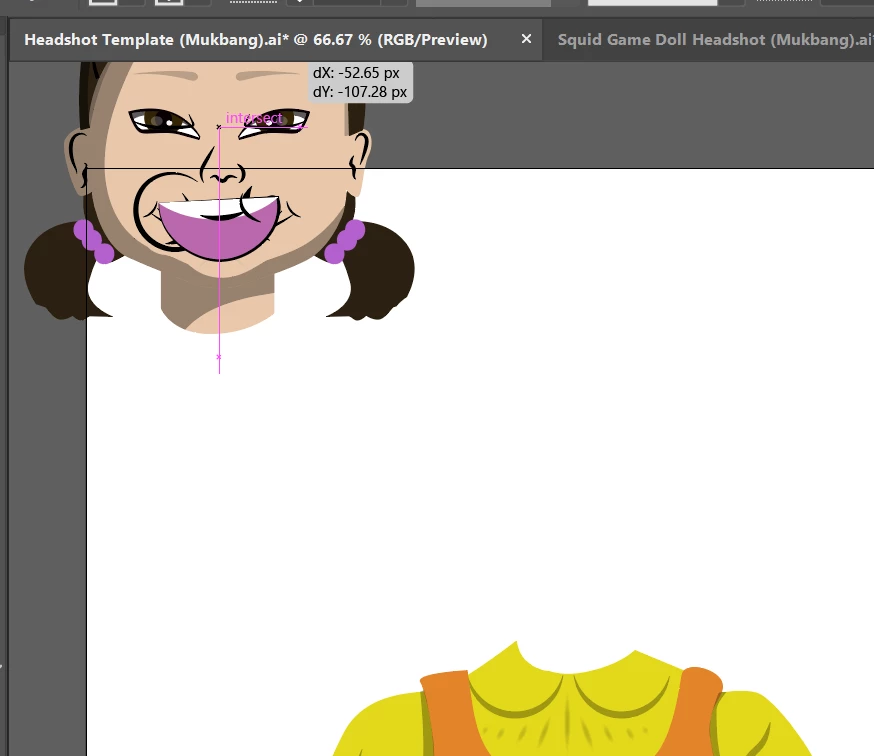
Task: Select the right purple hair tie
Action: point(345,241)
